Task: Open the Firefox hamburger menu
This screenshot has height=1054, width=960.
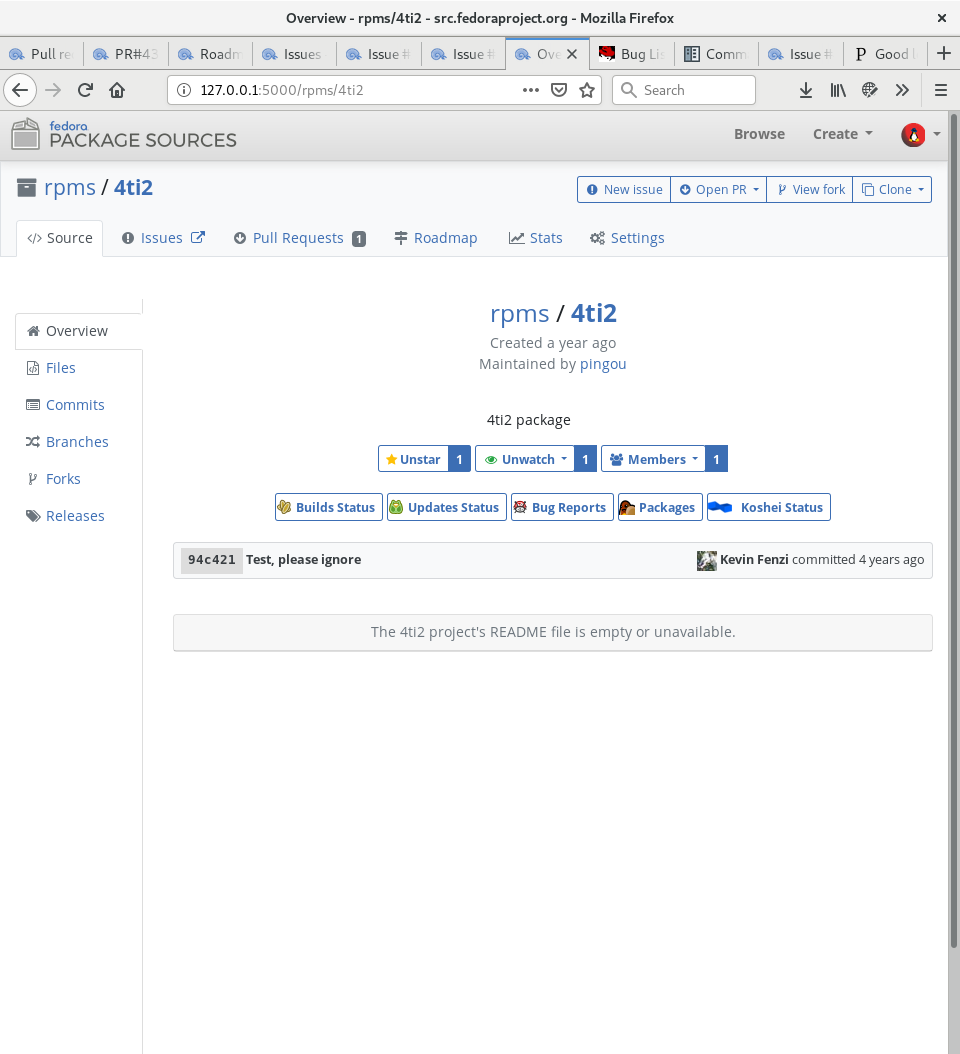Action: (x=941, y=90)
